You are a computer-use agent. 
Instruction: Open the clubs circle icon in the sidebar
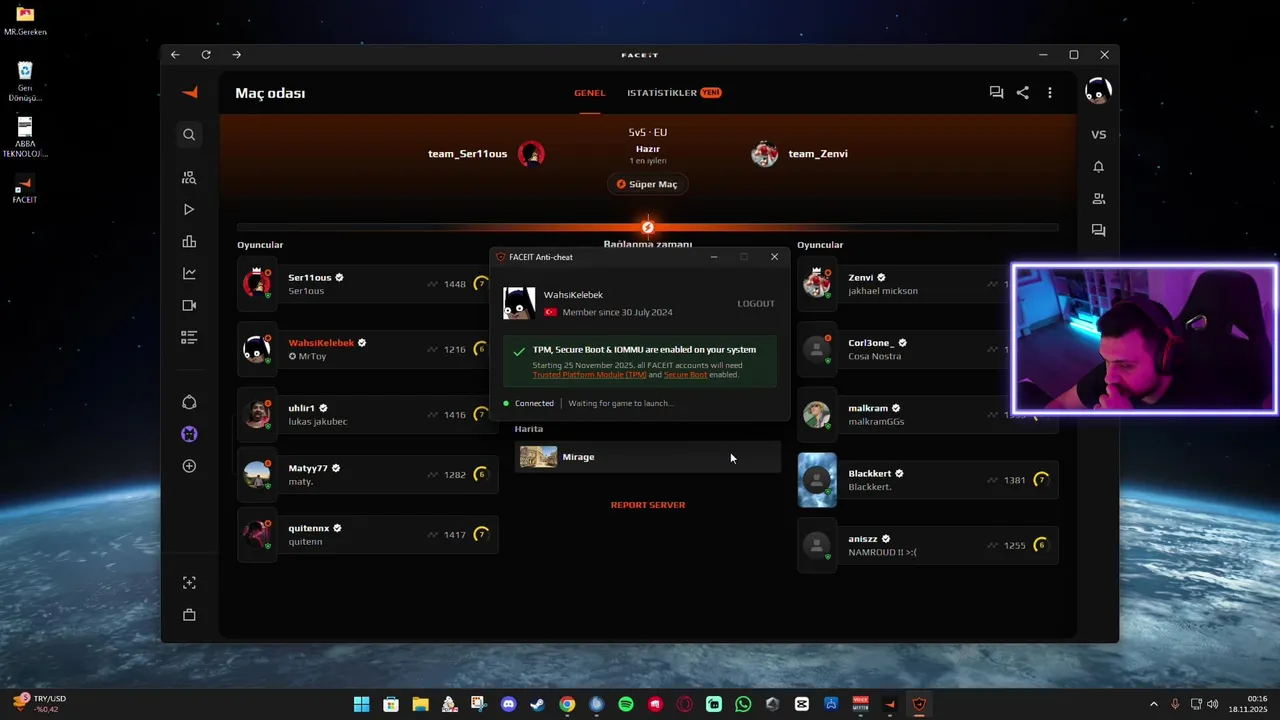[x=189, y=402]
